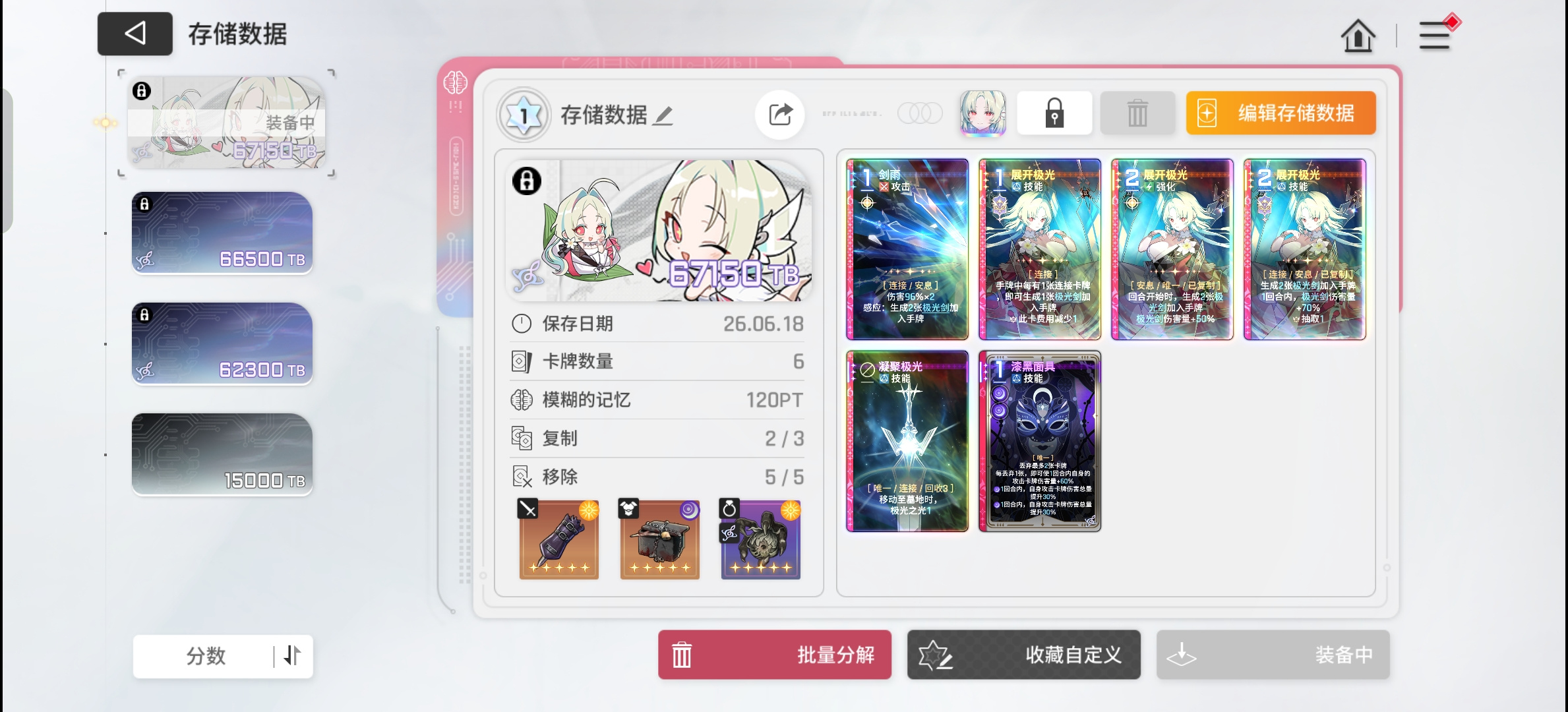Click the large character banner image
1568x712 pixels.
(659, 231)
